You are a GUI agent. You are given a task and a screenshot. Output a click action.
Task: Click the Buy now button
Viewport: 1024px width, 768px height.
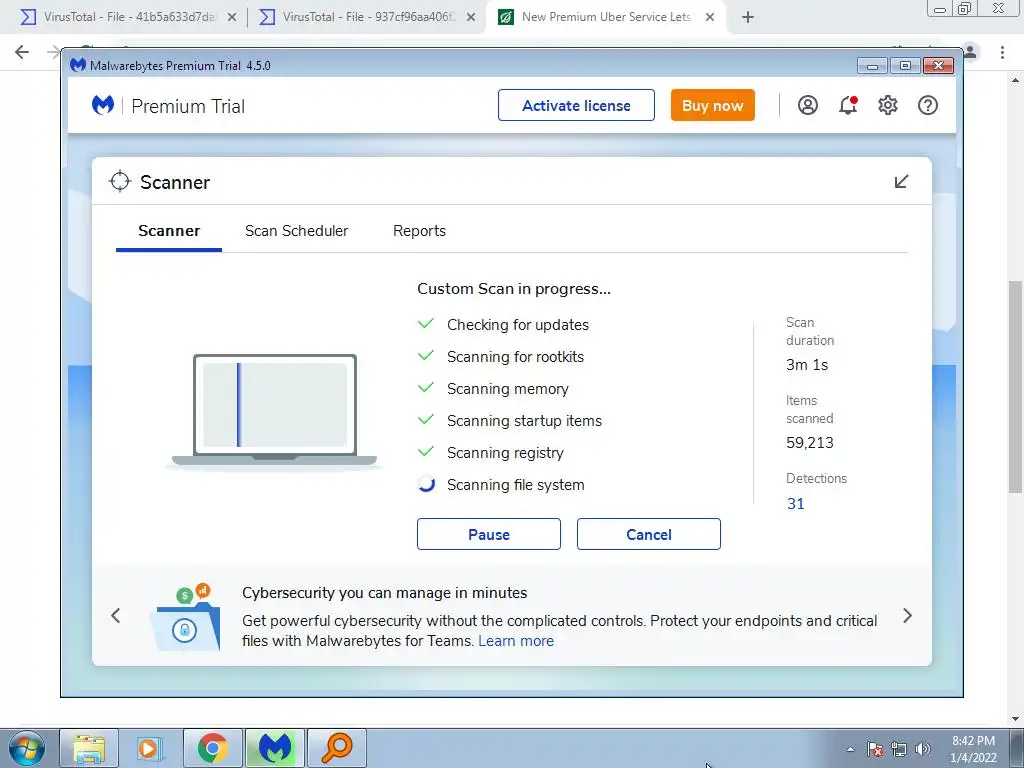pyautogui.click(x=712, y=105)
